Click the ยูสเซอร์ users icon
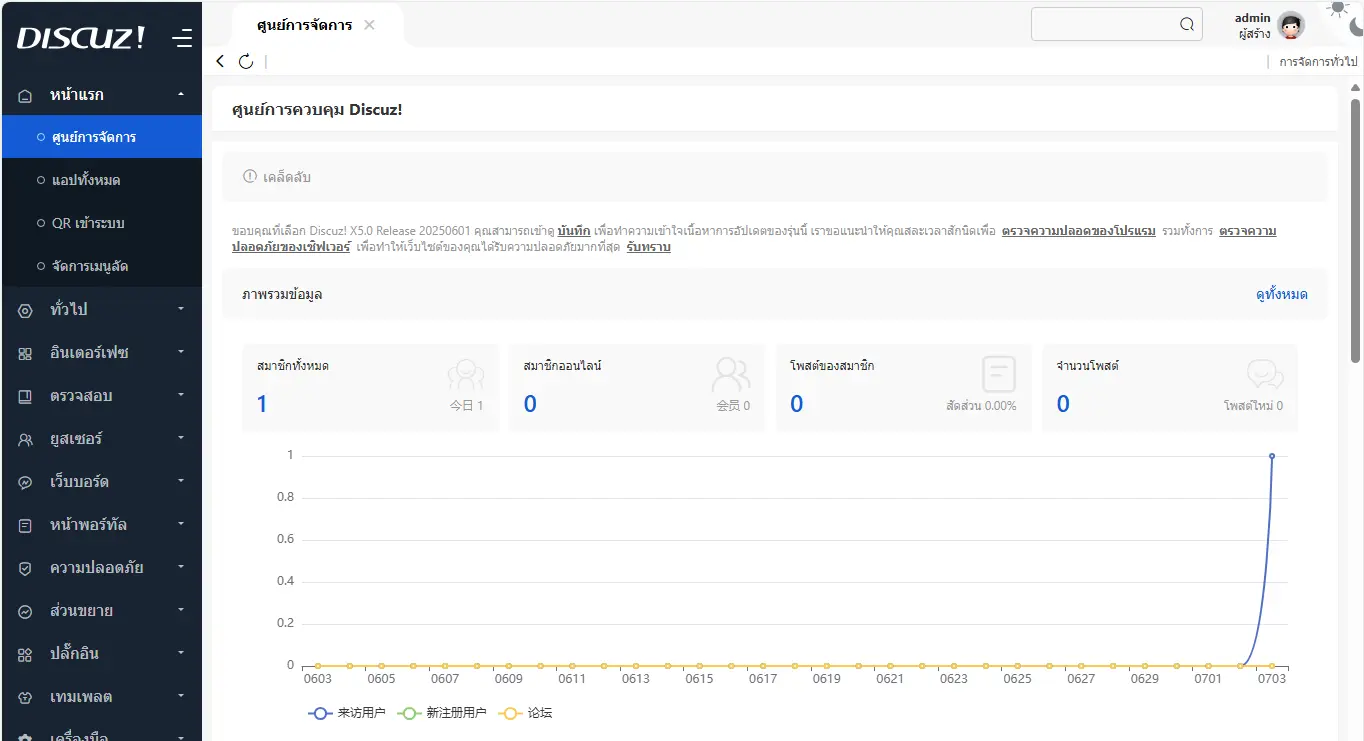The width and height of the screenshot is (1364, 741). click(x=26, y=440)
